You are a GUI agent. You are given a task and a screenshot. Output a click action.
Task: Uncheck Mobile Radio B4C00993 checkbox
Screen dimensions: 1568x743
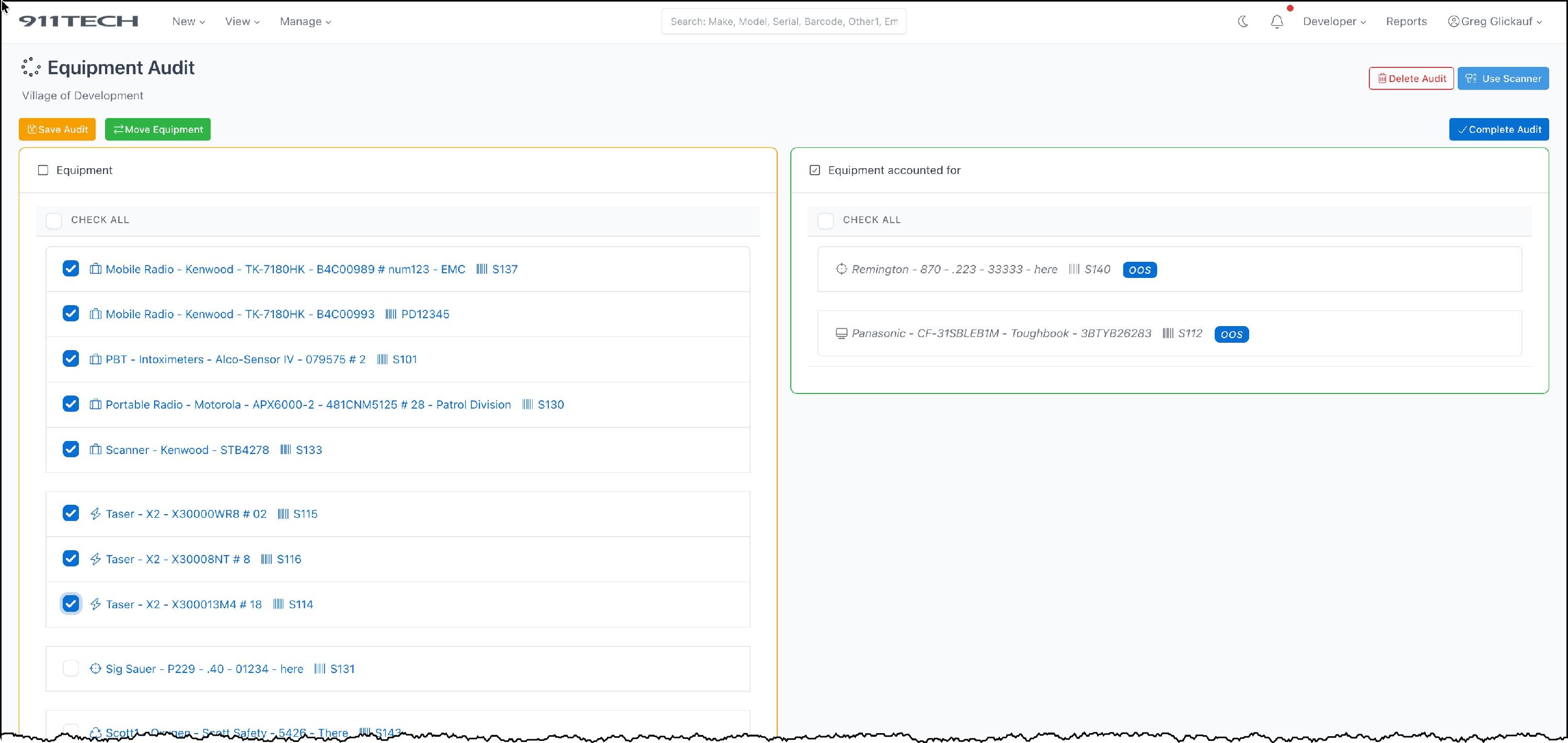click(71, 314)
